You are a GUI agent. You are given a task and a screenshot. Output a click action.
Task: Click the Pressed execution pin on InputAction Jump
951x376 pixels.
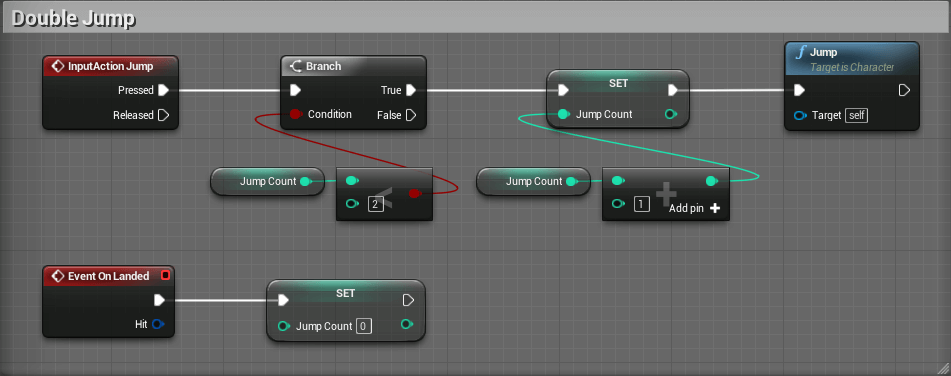click(x=163, y=90)
